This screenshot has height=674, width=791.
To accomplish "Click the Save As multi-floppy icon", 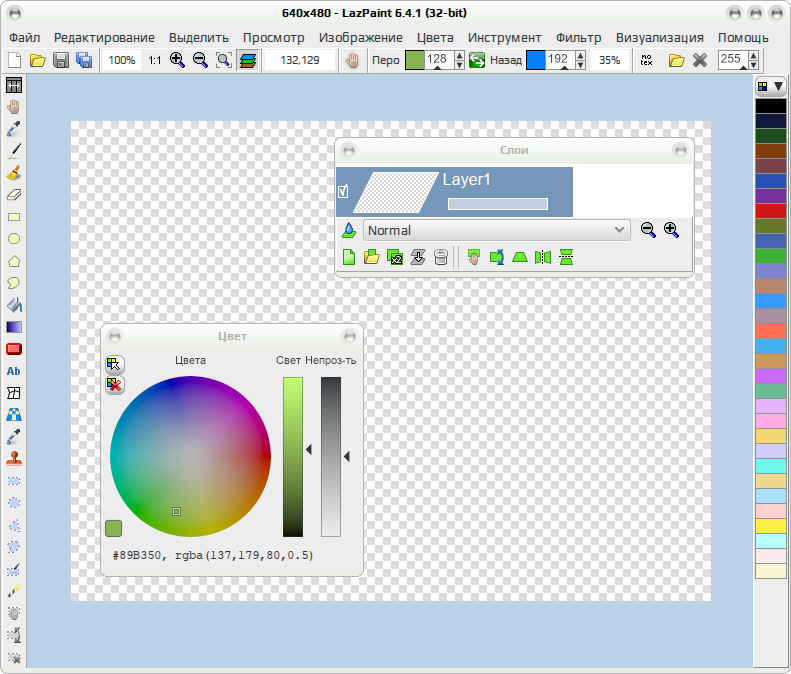I will click(84, 61).
